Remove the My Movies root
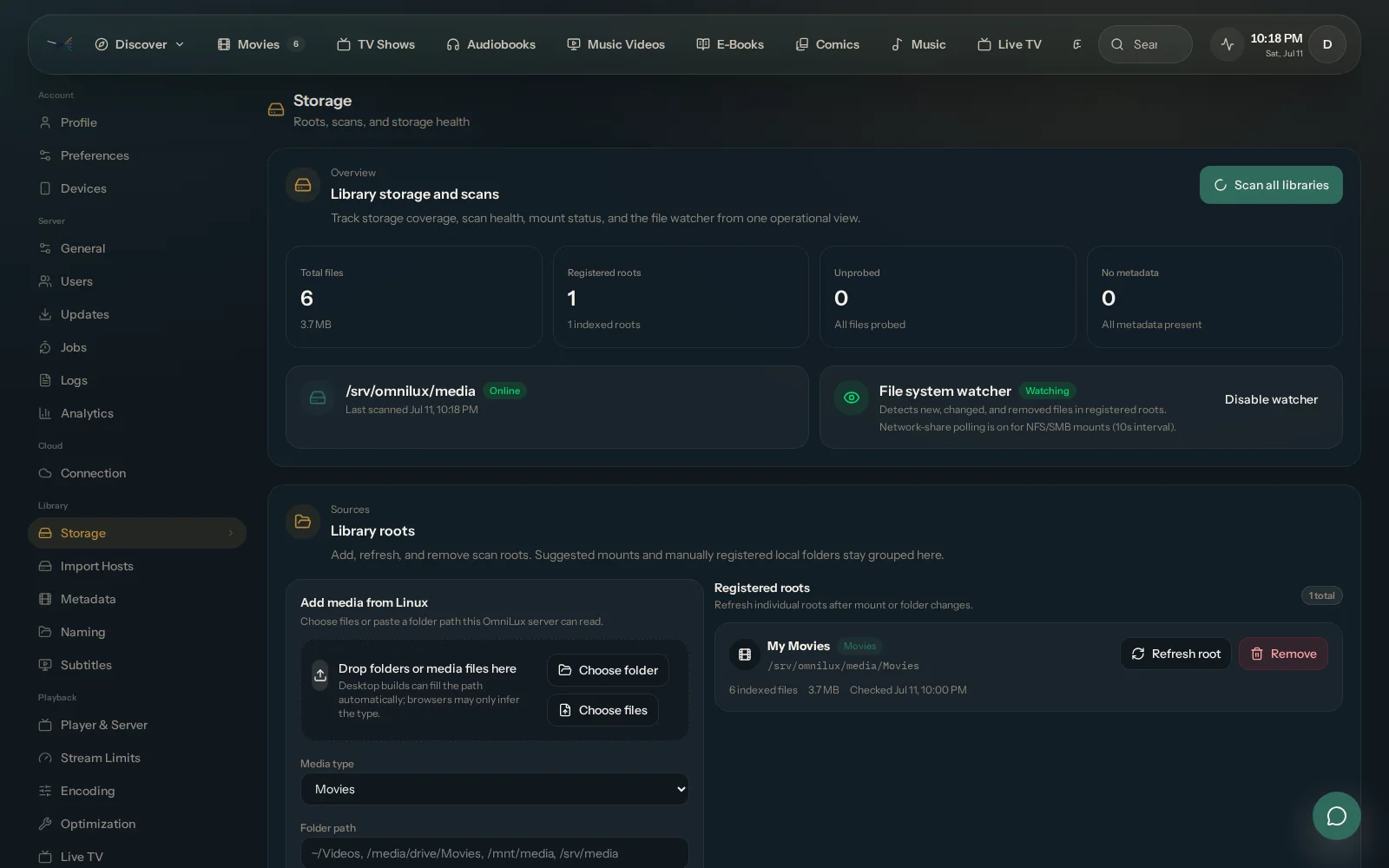Viewport: 1389px width, 868px height. coord(1283,654)
